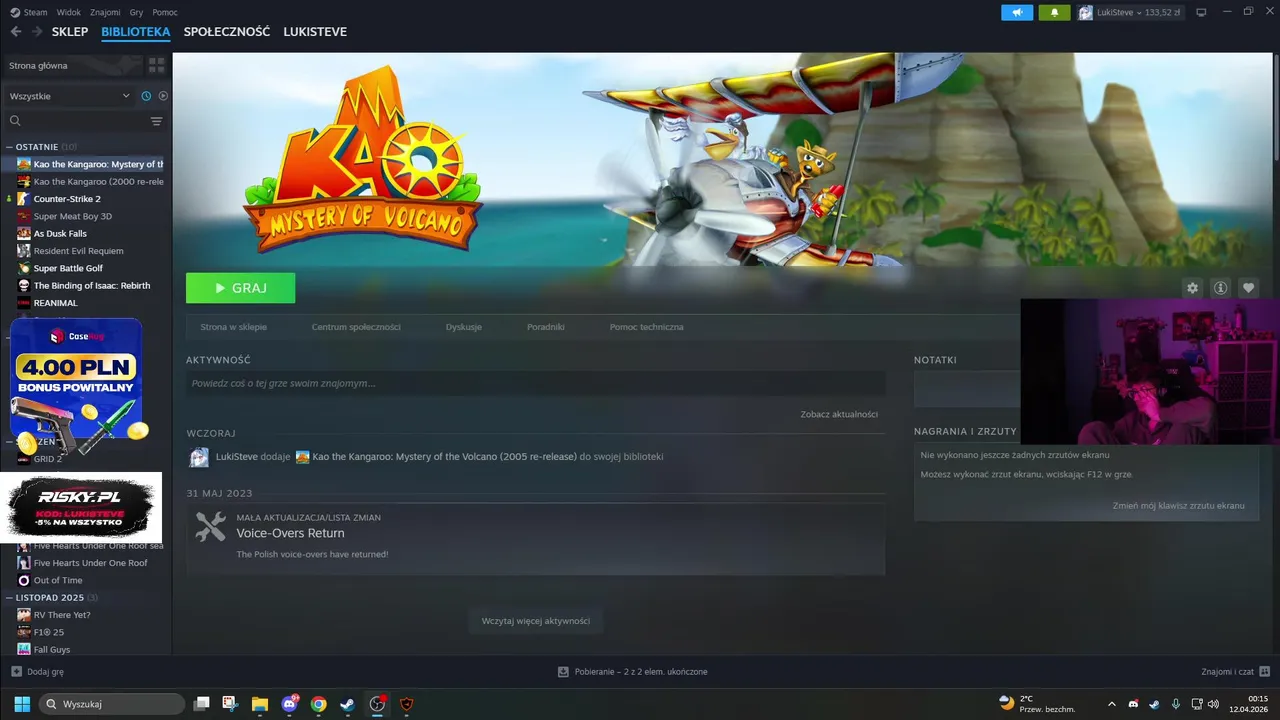Screen dimensions: 1280x720
Task: Open Voice-Overs Return update entry
Action: (535, 539)
